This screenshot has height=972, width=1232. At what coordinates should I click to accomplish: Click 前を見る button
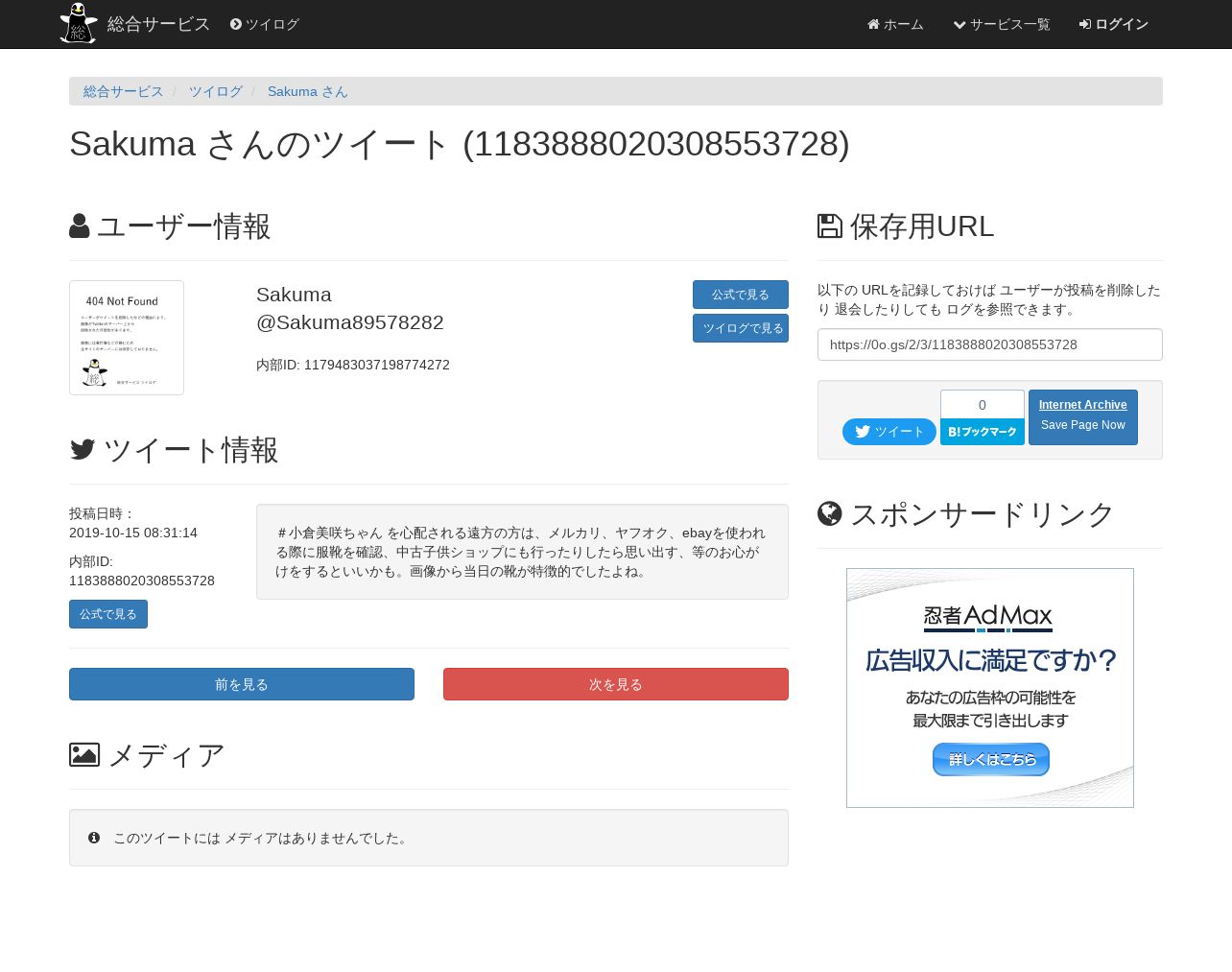tap(242, 684)
